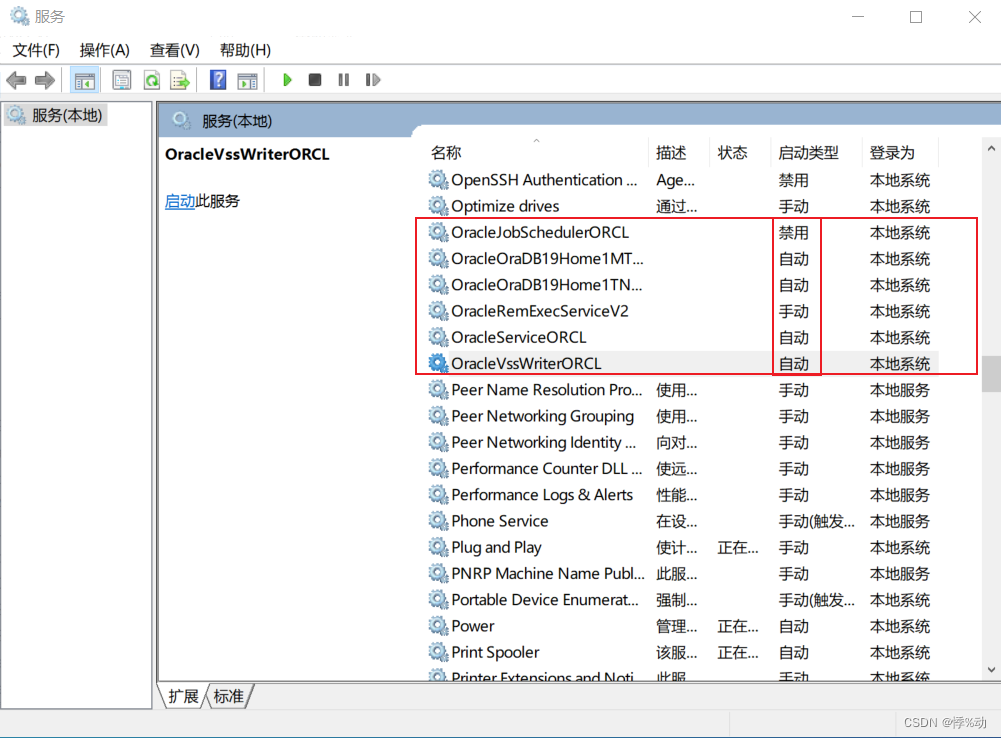
Task: Open the 操作(A) menu
Action: pyautogui.click(x=105, y=50)
